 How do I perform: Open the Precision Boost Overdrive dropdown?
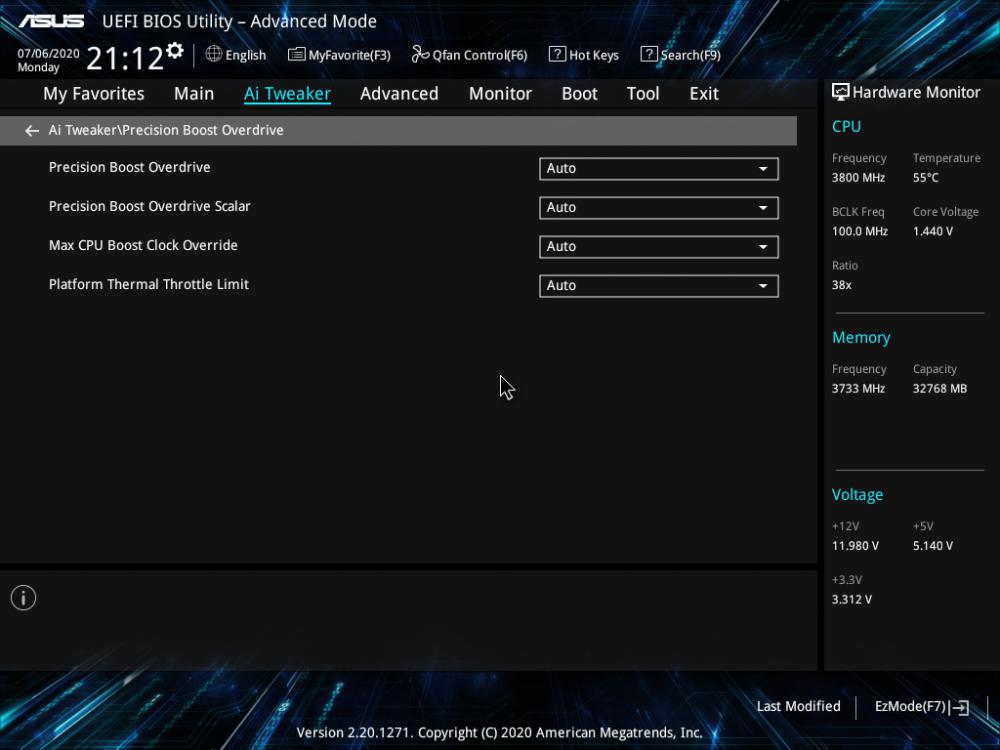(x=659, y=169)
